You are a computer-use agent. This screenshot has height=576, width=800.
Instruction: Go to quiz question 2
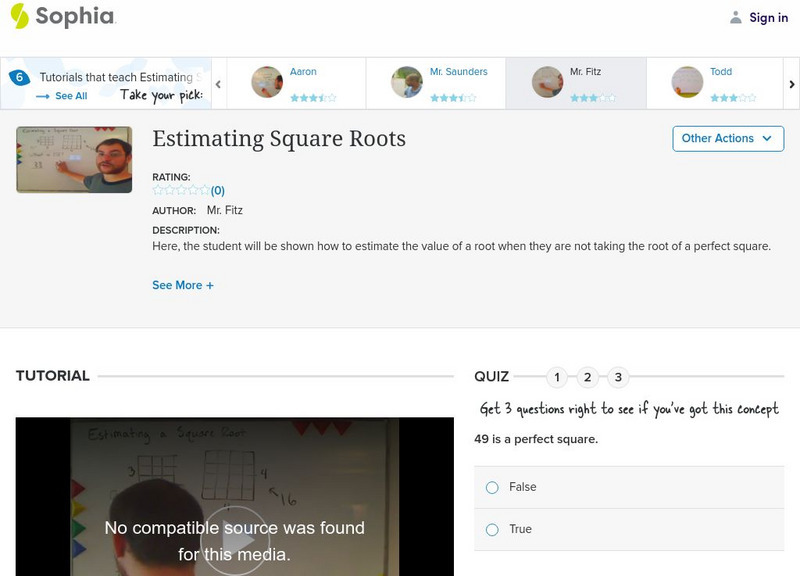(588, 377)
